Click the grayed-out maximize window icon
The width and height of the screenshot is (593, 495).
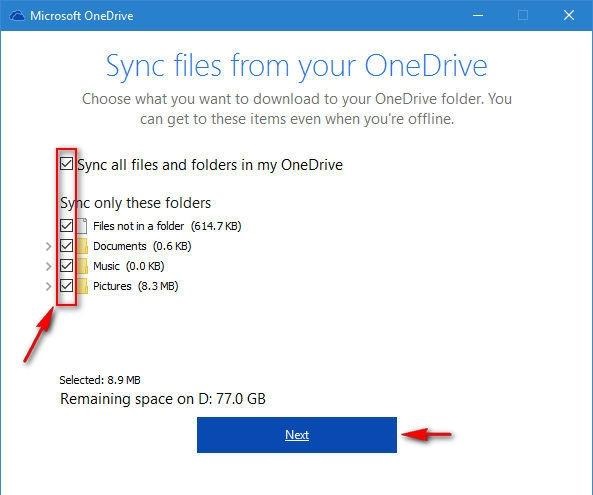pos(523,16)
